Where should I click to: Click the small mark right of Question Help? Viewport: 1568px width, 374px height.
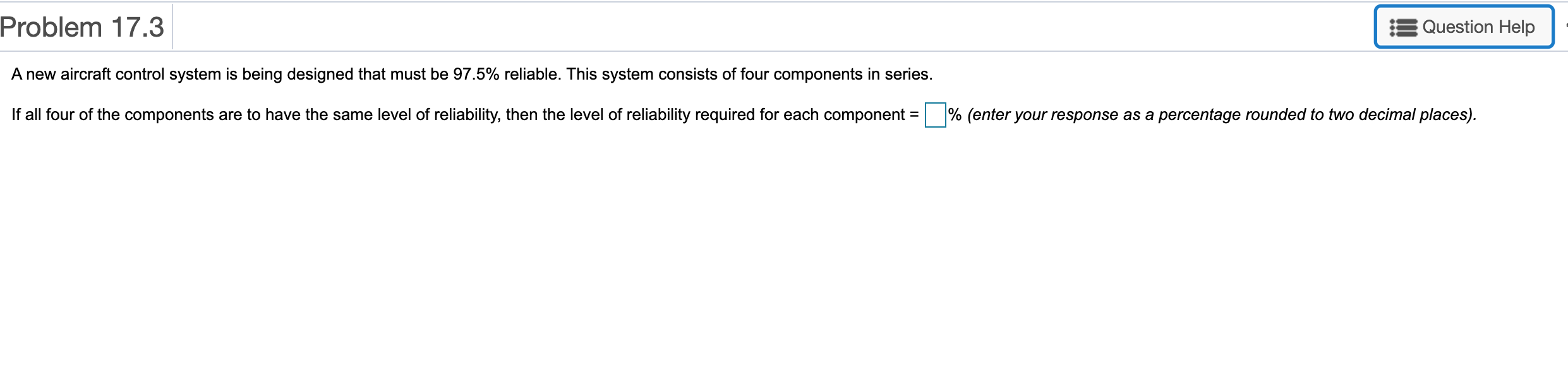pyautogui.click(x=1565, y=25)
